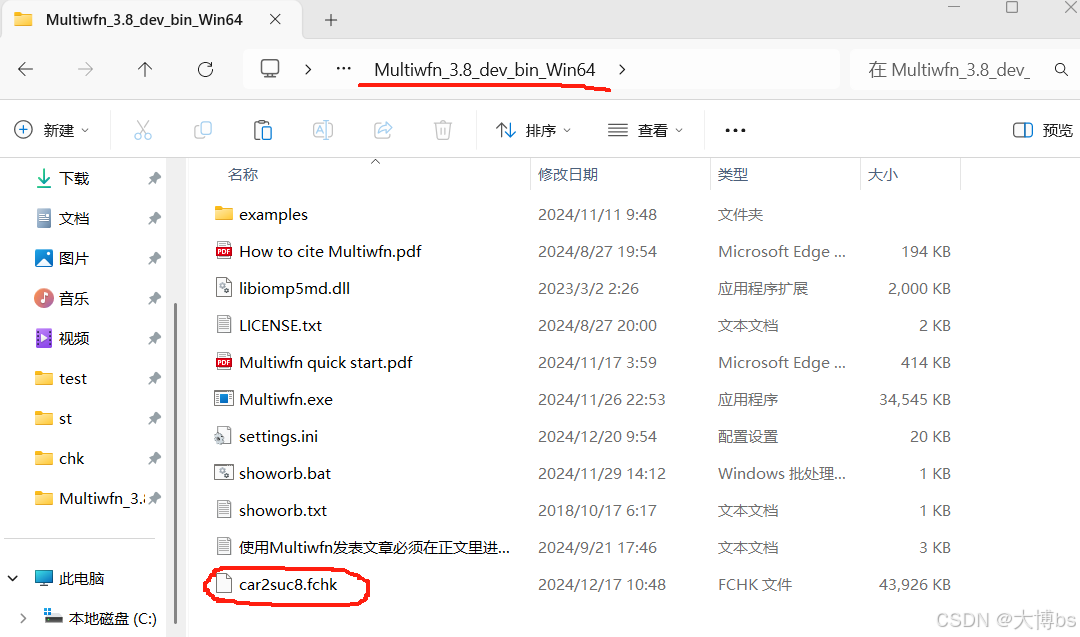Open the chk folder in sidebar
The image size is (1080, 637).
[72, 458]
